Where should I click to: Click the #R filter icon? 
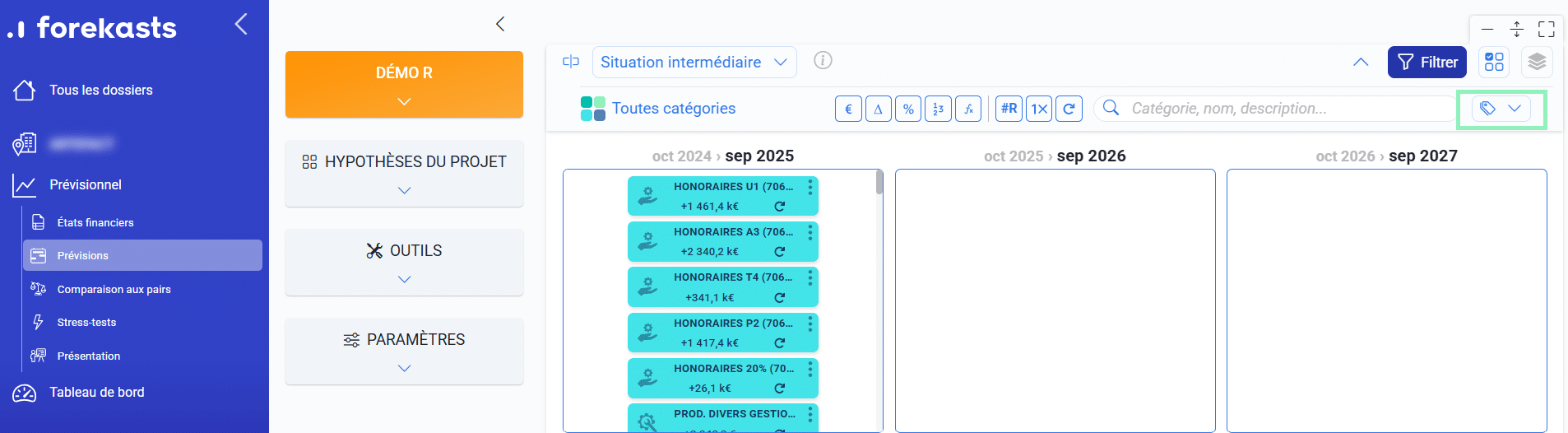pyautogui.click(x=1009, y=109)
